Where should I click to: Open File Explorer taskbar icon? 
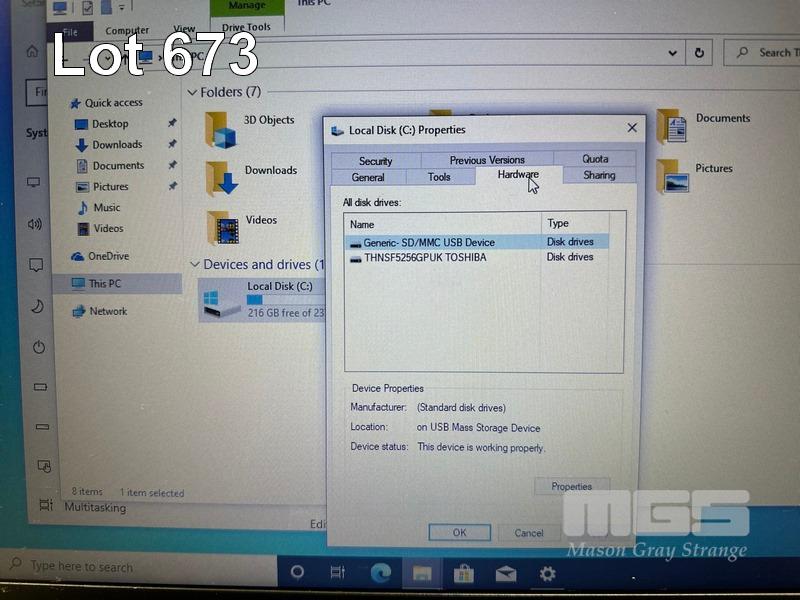pyautogui.click(x=422, y=573)
